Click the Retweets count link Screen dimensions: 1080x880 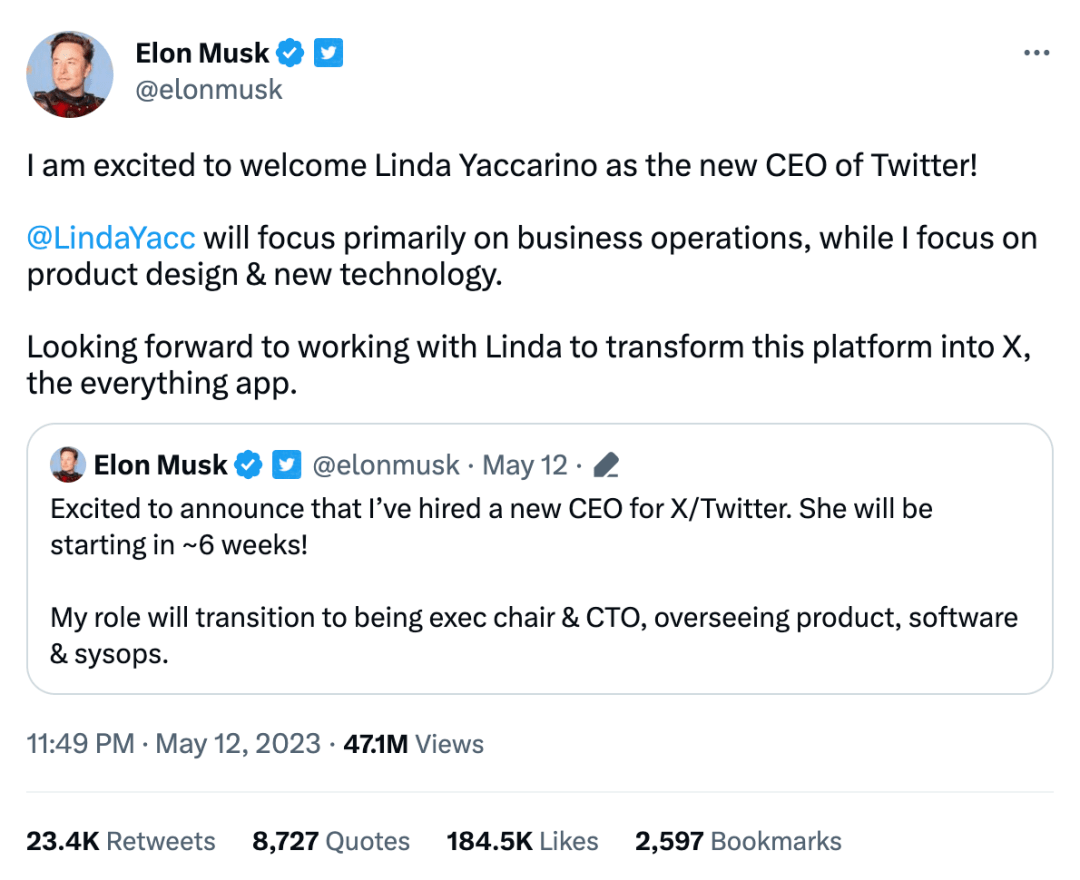[120, 841]
